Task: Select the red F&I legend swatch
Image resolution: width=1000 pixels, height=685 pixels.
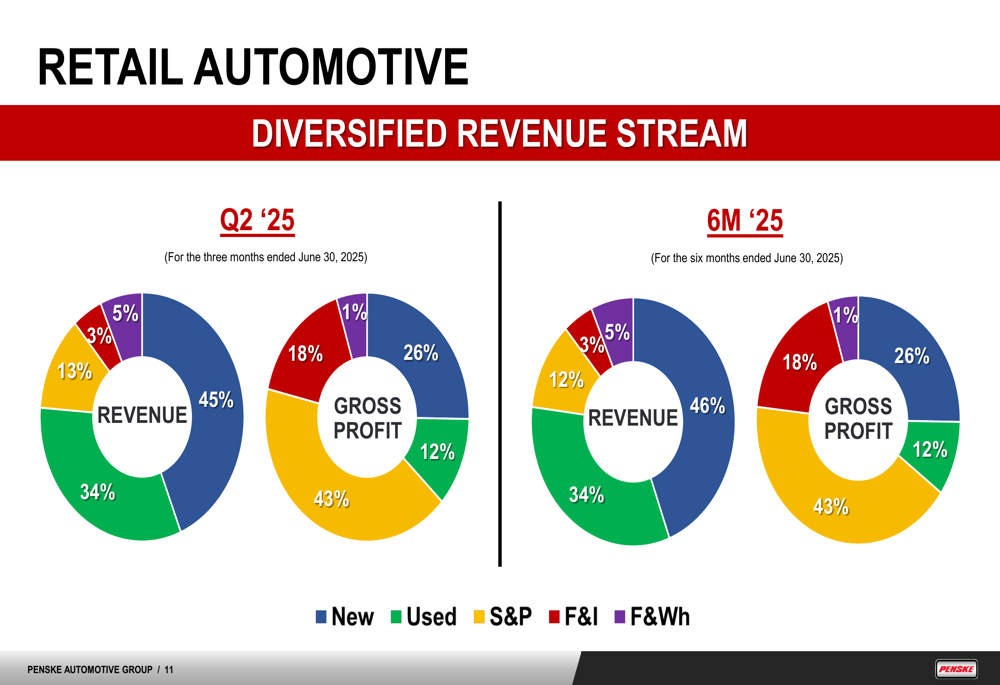Action: (x=554, y=617)
